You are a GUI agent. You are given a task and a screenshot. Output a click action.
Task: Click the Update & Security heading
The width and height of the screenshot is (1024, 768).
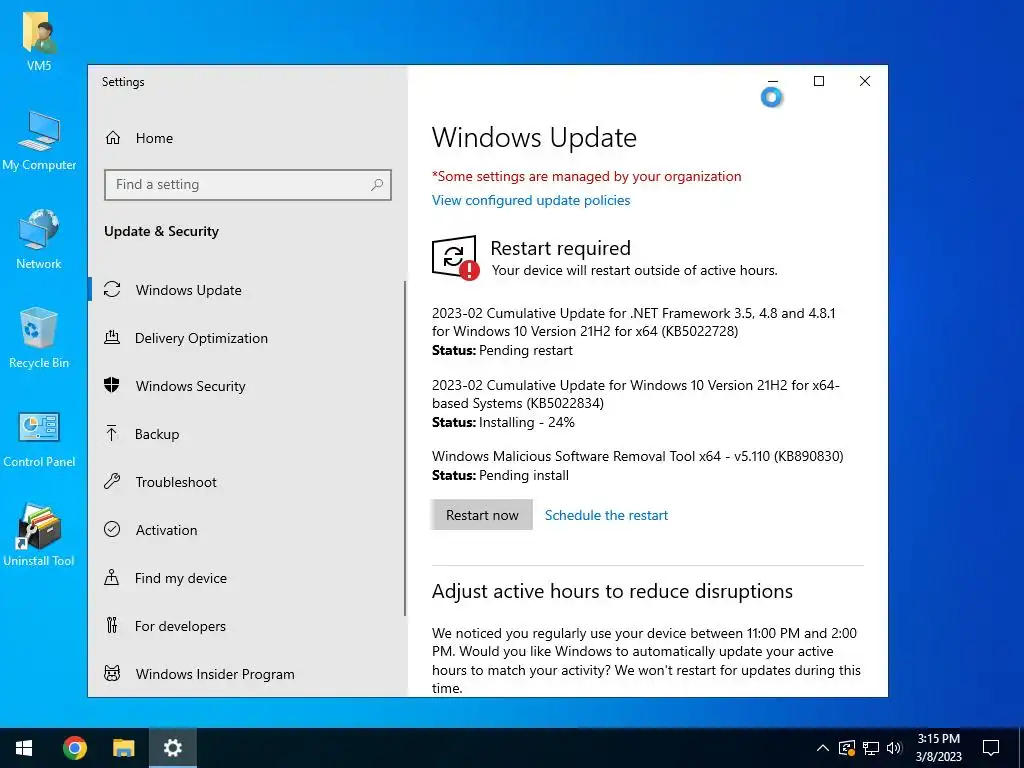[x=161, y=231]
